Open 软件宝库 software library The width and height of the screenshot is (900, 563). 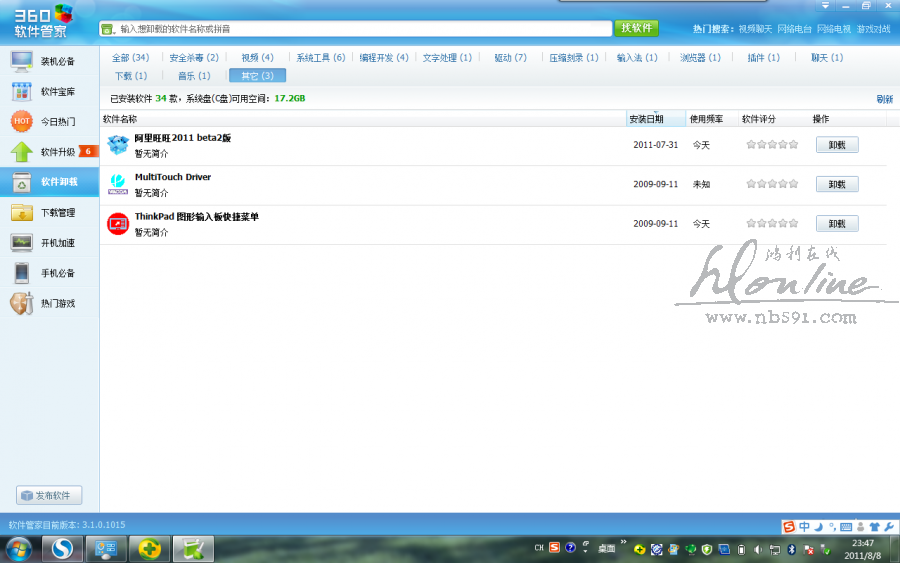click(x=50, y=92)
